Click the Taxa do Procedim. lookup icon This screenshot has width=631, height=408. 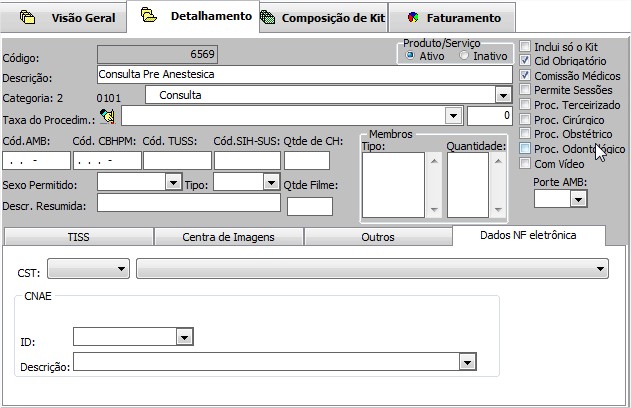tap(108, 116)
